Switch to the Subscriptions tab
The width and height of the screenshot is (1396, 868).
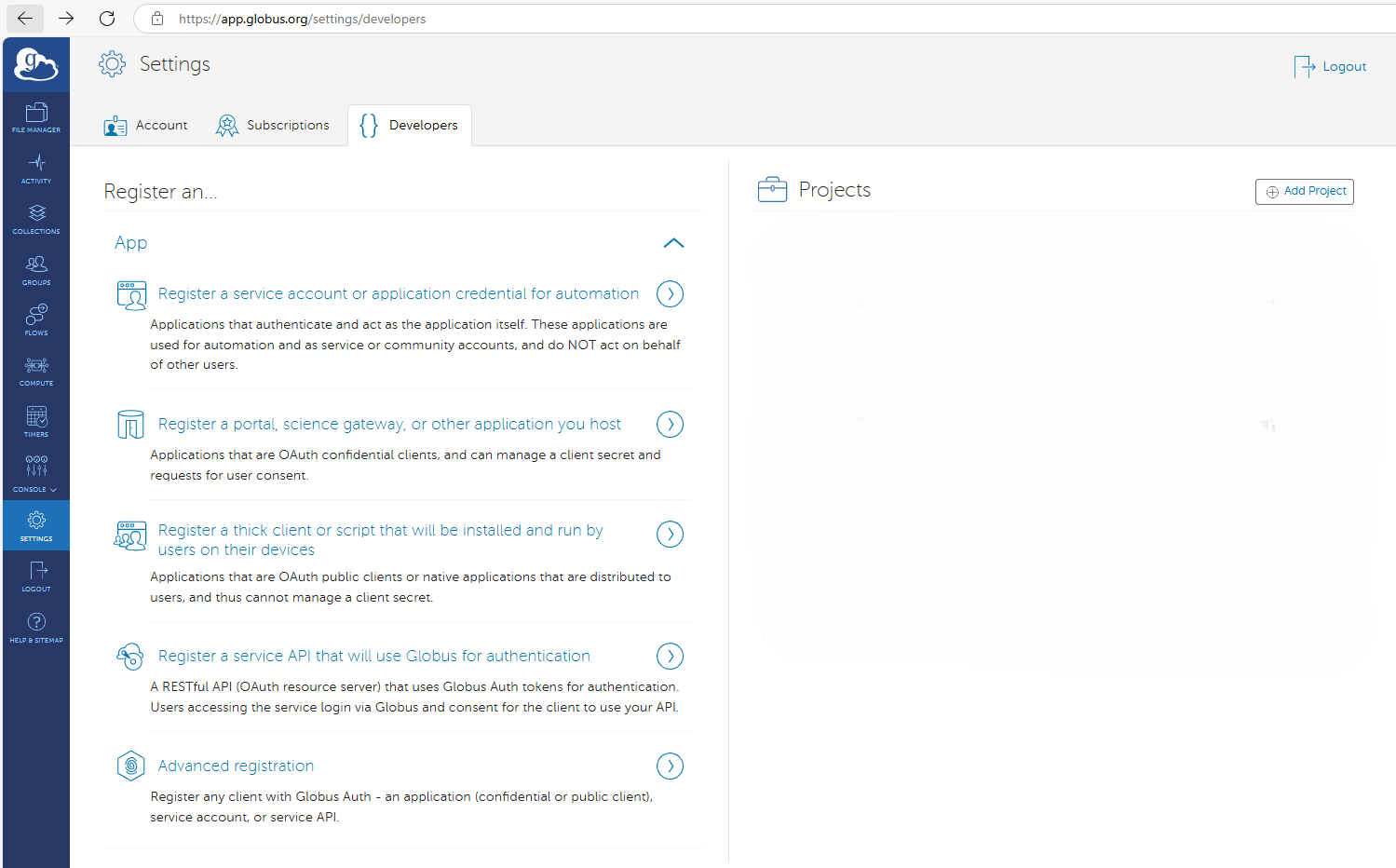click(273, 125)
